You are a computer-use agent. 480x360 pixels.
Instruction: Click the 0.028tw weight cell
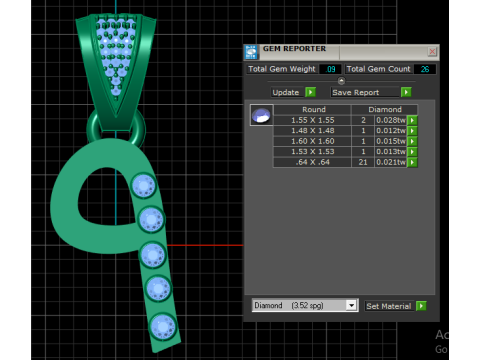pyautogui.click(x=391, y=120)
